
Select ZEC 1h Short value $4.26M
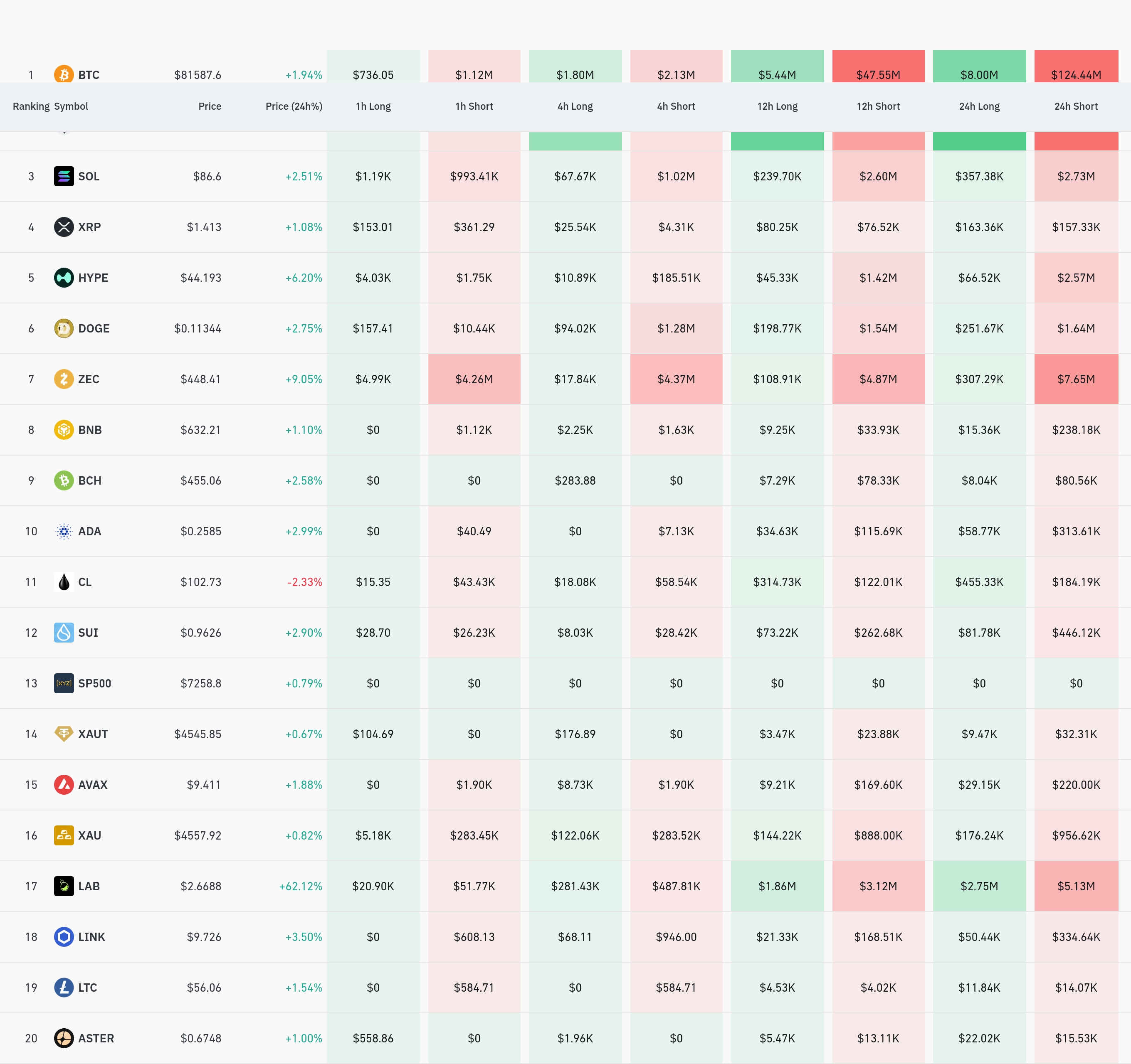(x=474, y=379)
